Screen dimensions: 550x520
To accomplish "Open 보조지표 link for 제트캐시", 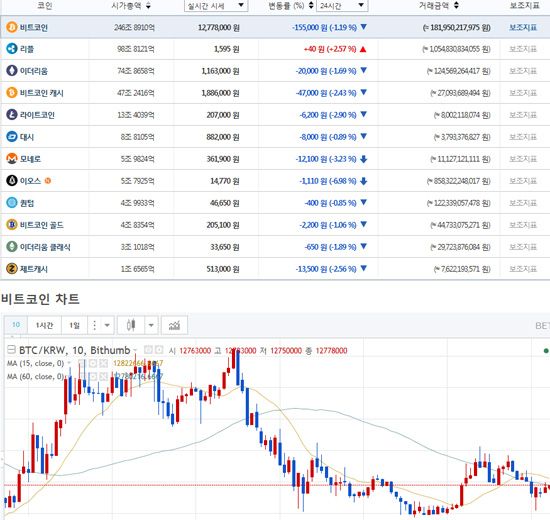I will [x=523, y=269].
